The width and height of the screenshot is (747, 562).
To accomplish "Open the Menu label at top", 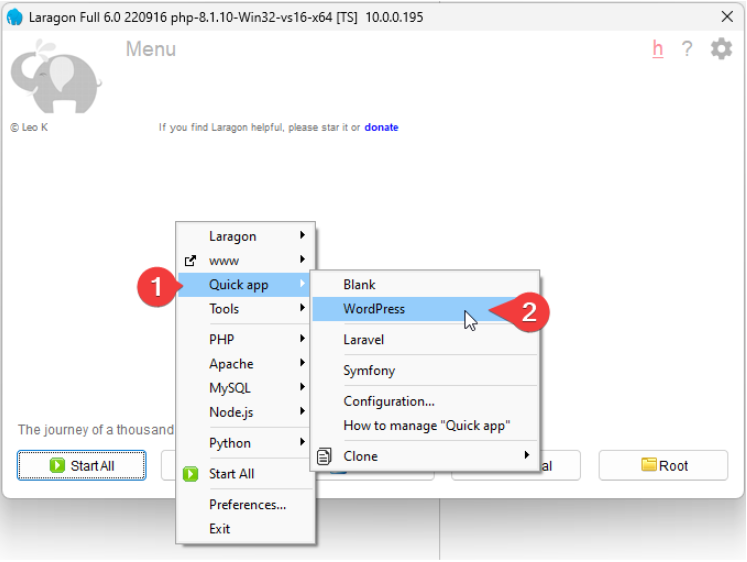I will [151, 49].
